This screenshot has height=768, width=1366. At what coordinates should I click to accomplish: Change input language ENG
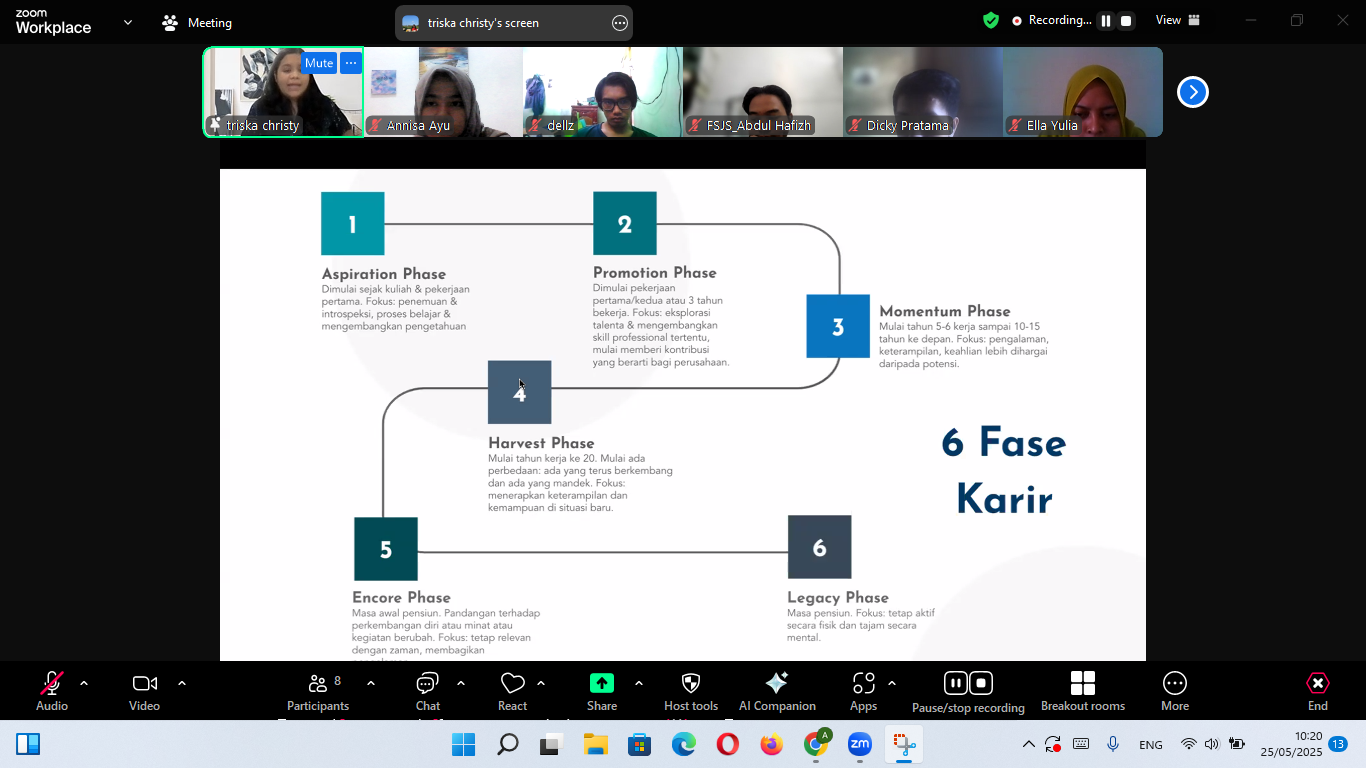[1151, 745]
